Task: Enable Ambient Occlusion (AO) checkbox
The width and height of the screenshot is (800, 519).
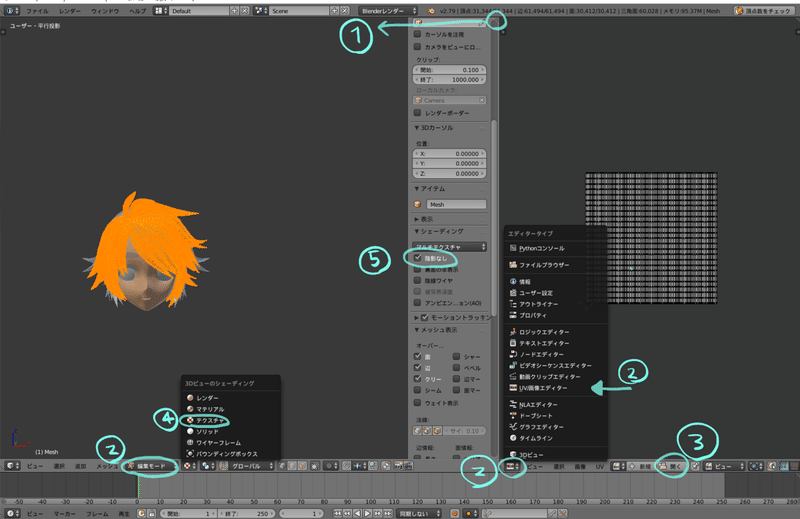Action: 418,303
